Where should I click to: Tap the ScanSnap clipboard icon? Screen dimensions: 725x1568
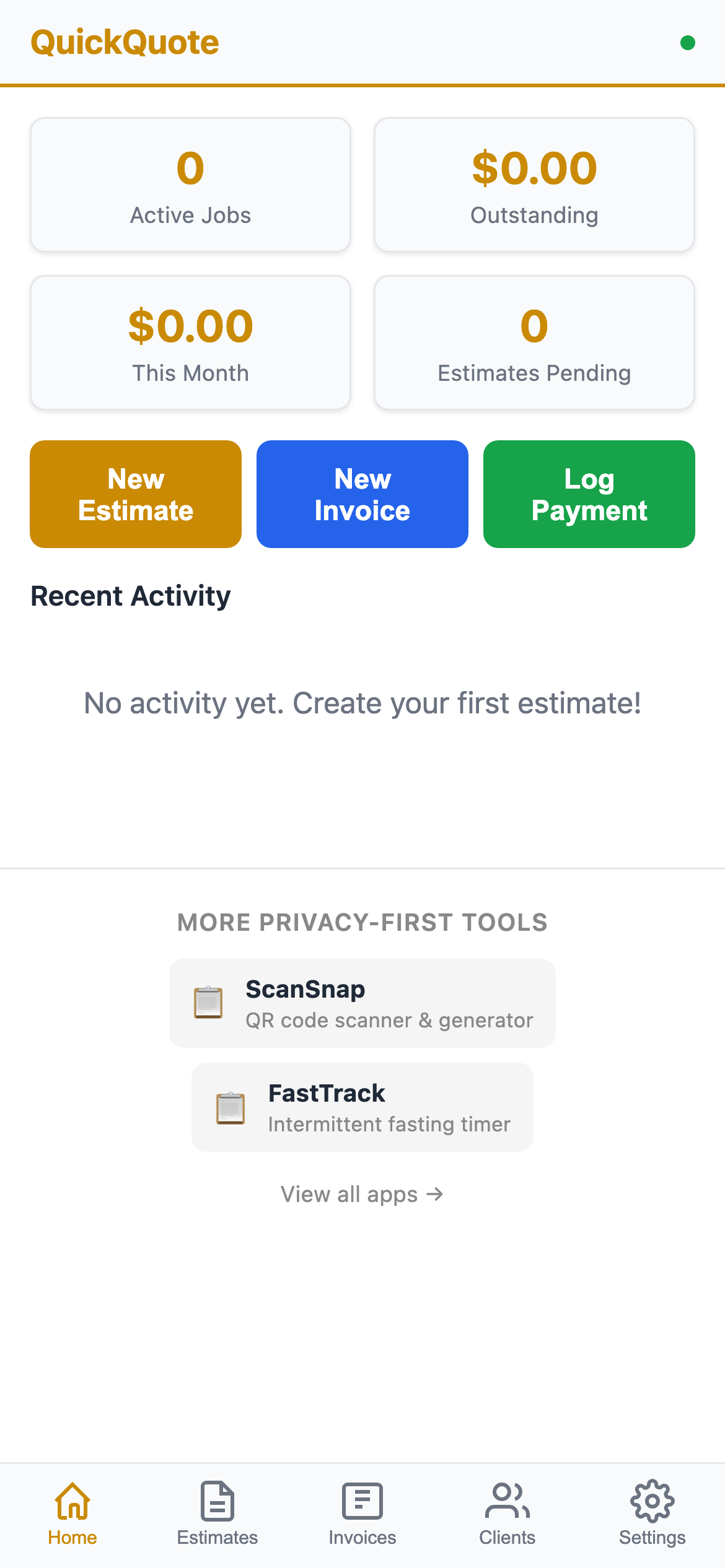[208, 1002]
